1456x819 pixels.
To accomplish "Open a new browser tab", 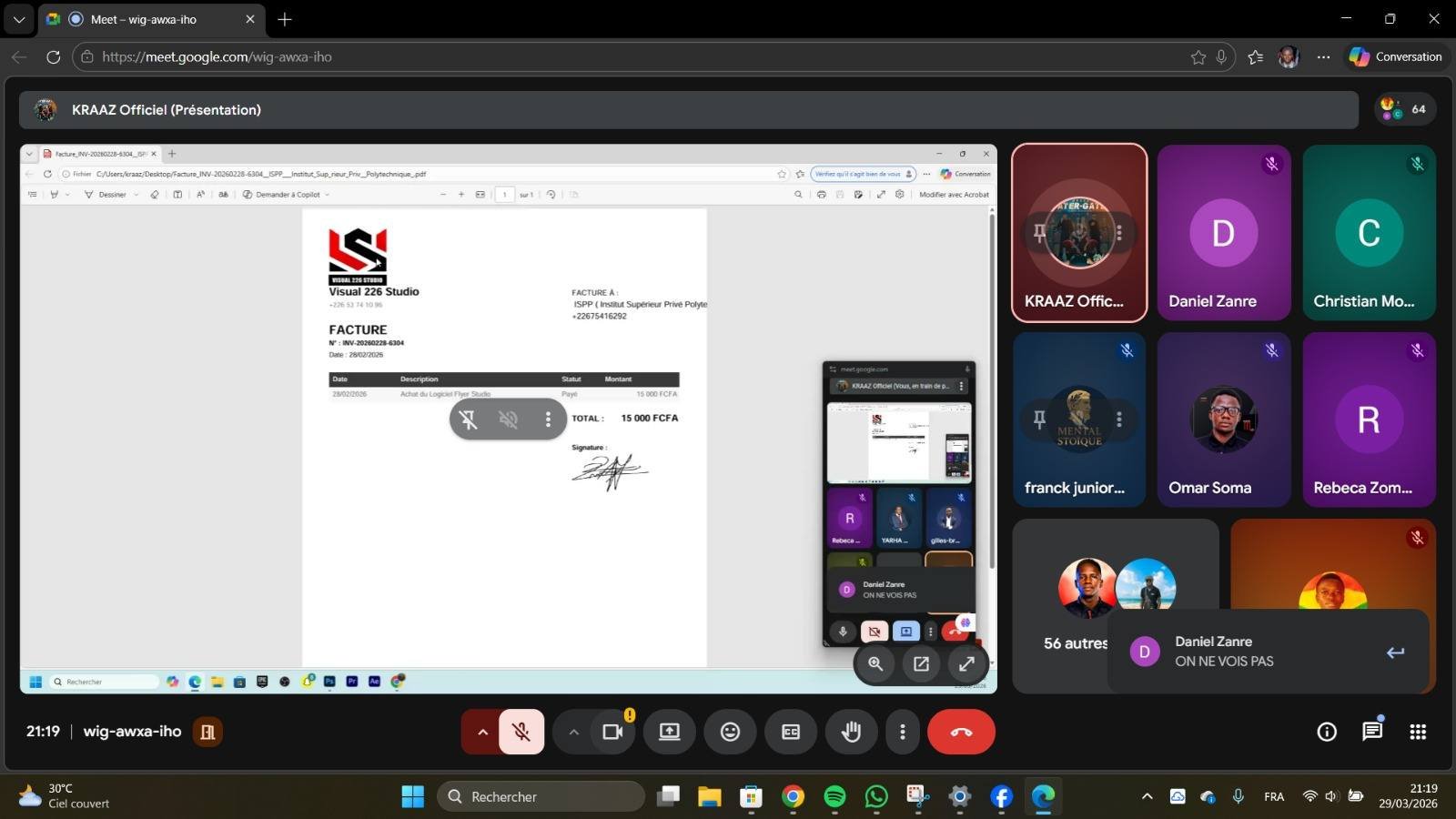I will [285, 19].
